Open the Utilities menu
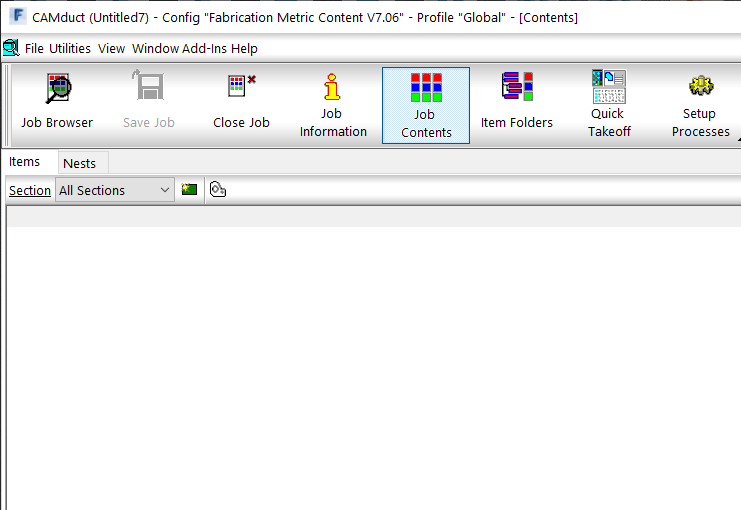 point(70,48)
